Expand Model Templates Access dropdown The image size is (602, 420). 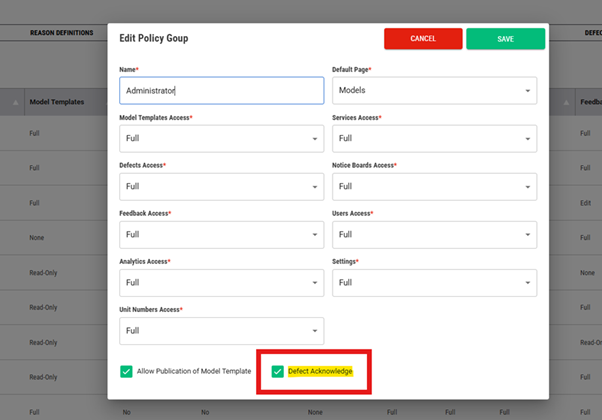click(221, 138)
